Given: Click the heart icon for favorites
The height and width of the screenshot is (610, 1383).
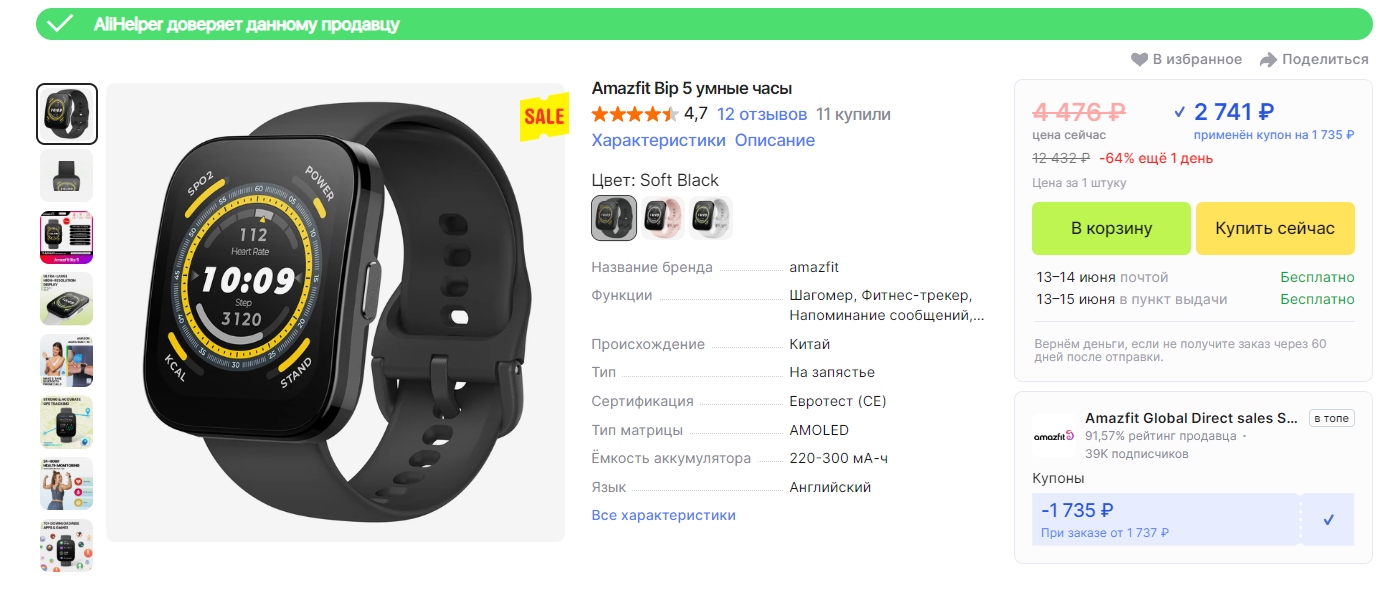Looking at the screenshot, I should 1139,60.
